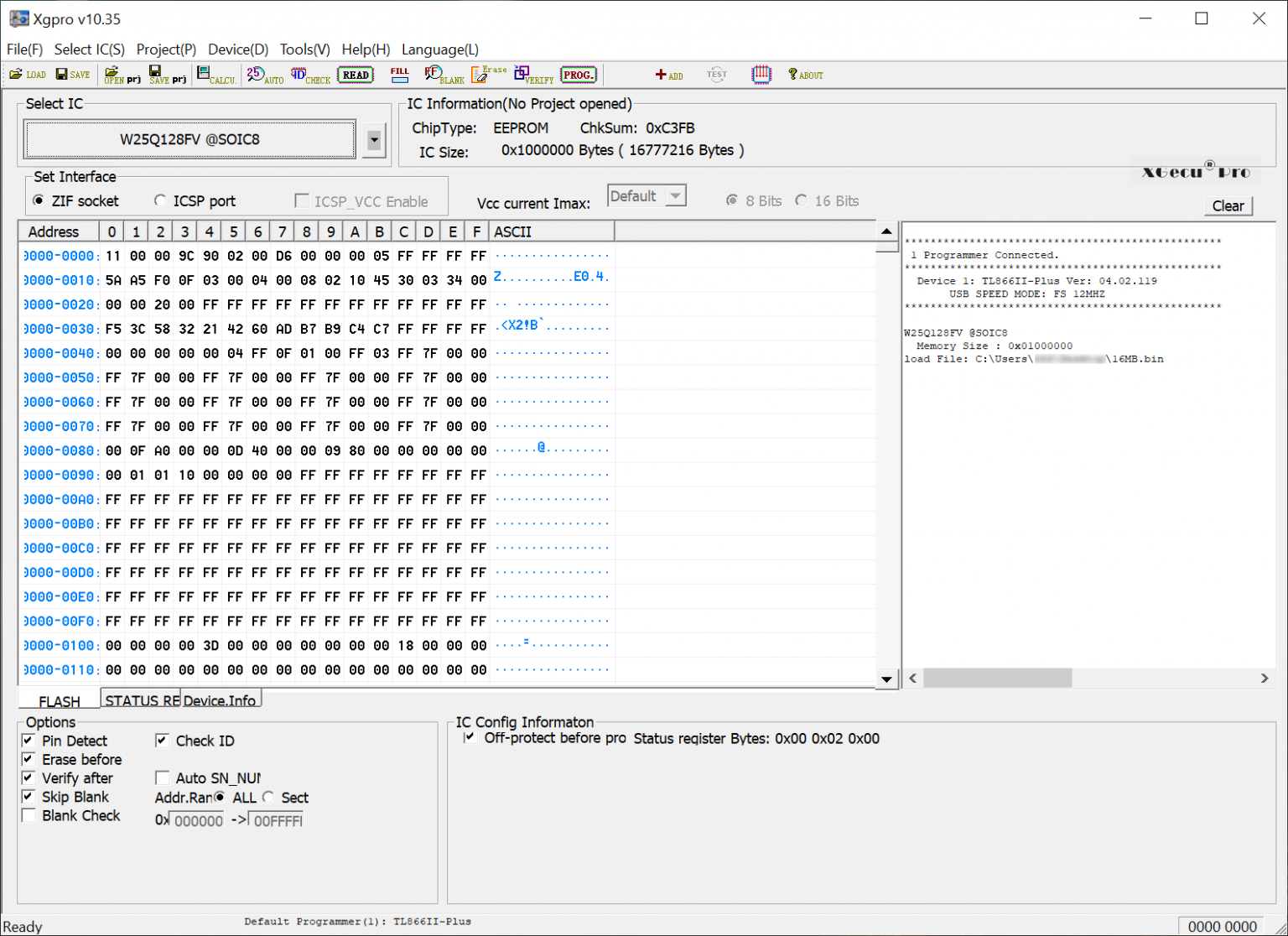Open the Language(L) menu
Screen dimensions: 1288x936
point(440,49)
